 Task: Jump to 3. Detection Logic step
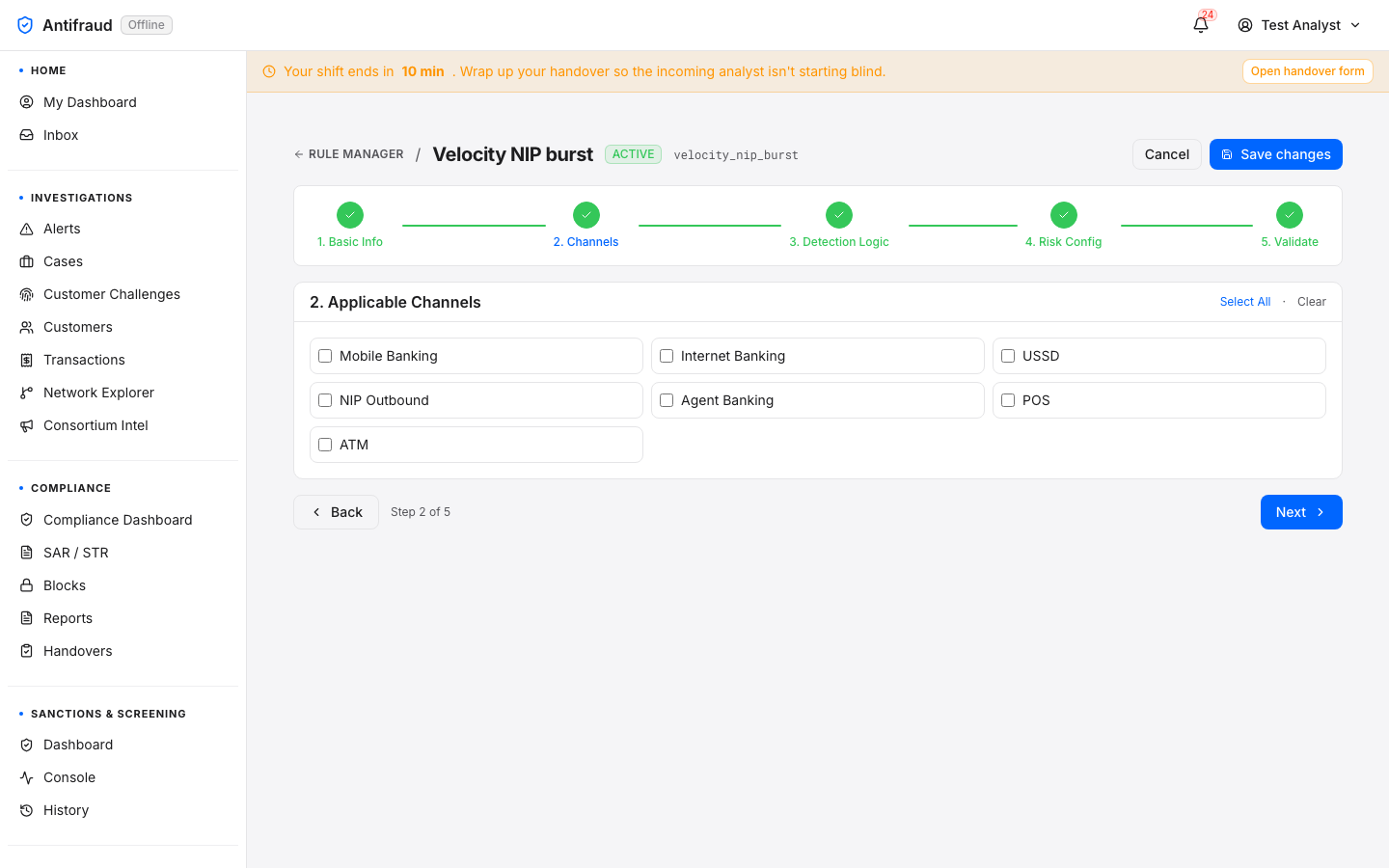839,226
